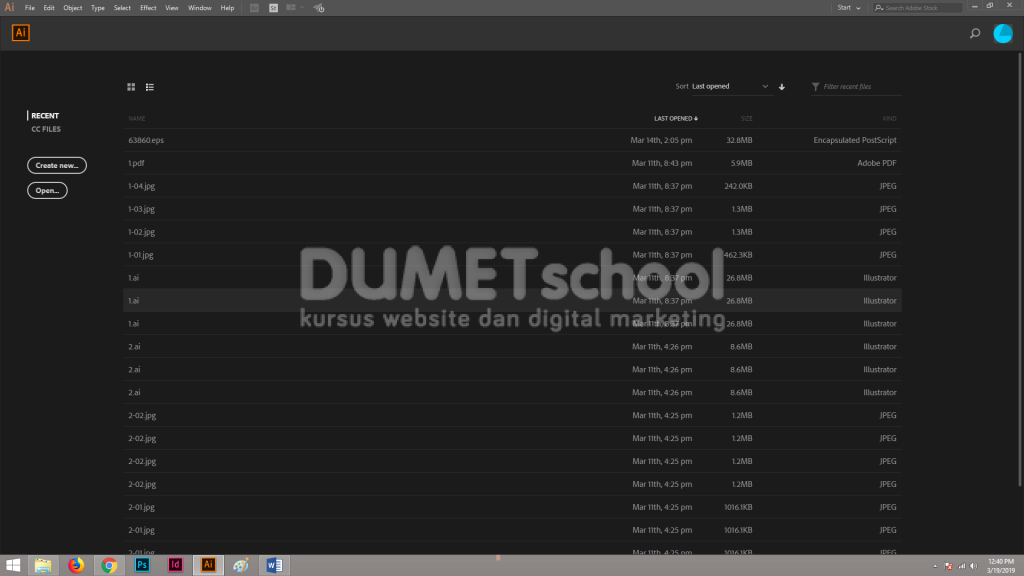Sort by LAST OPENED column header
This screenshot has height=576, width=1024.
point(676,118)
